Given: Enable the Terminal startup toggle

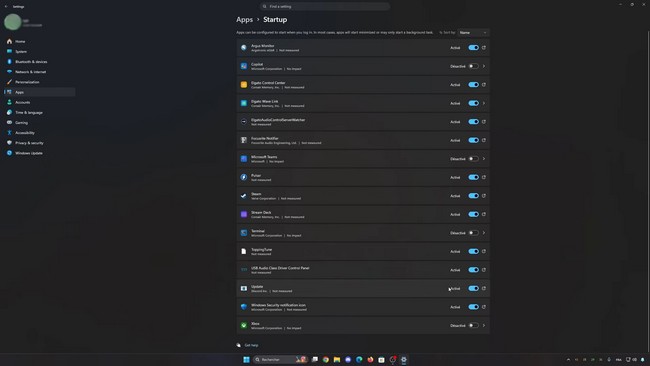Looking at the screenshot, I should pos(473,233).
